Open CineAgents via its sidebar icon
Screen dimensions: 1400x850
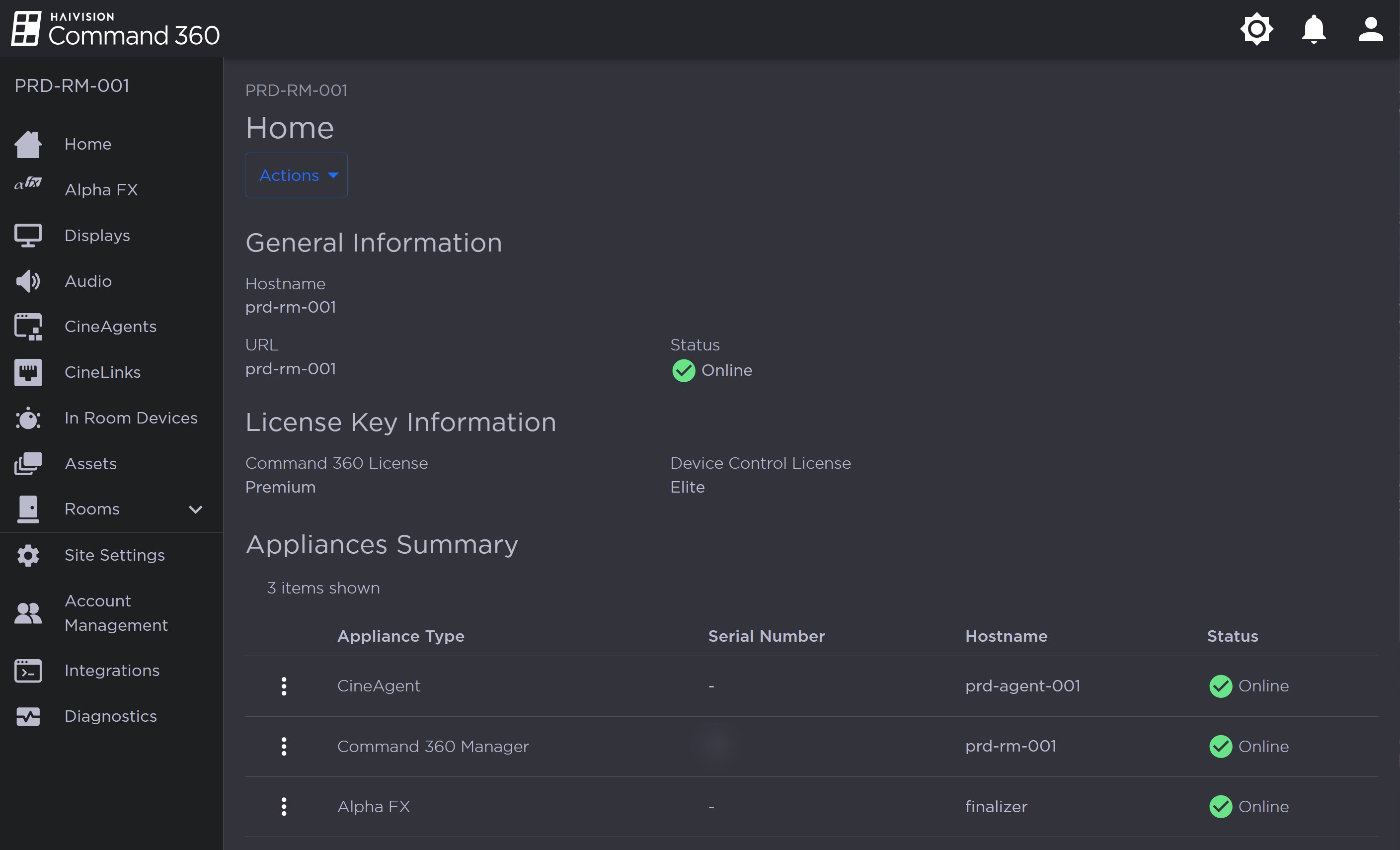click(28, 327)
